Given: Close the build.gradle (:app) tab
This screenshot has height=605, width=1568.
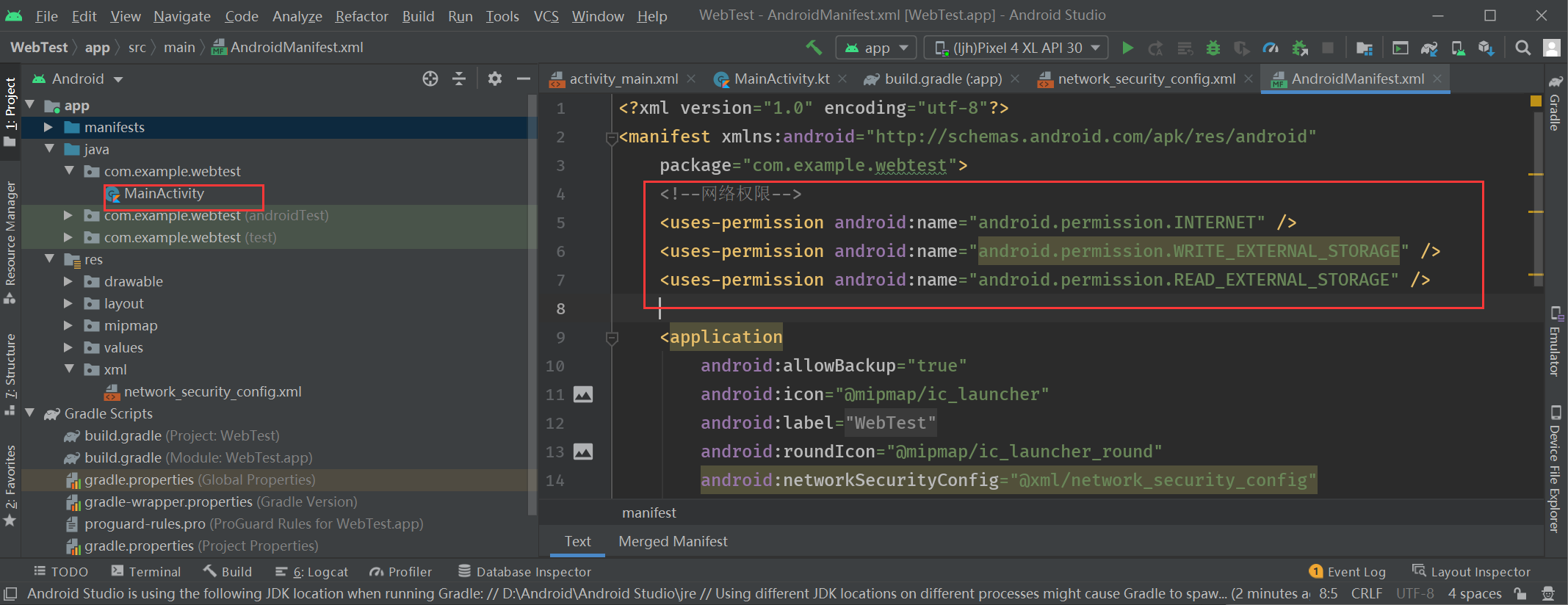Looking at the screenshot, I should coord(1015,79).
